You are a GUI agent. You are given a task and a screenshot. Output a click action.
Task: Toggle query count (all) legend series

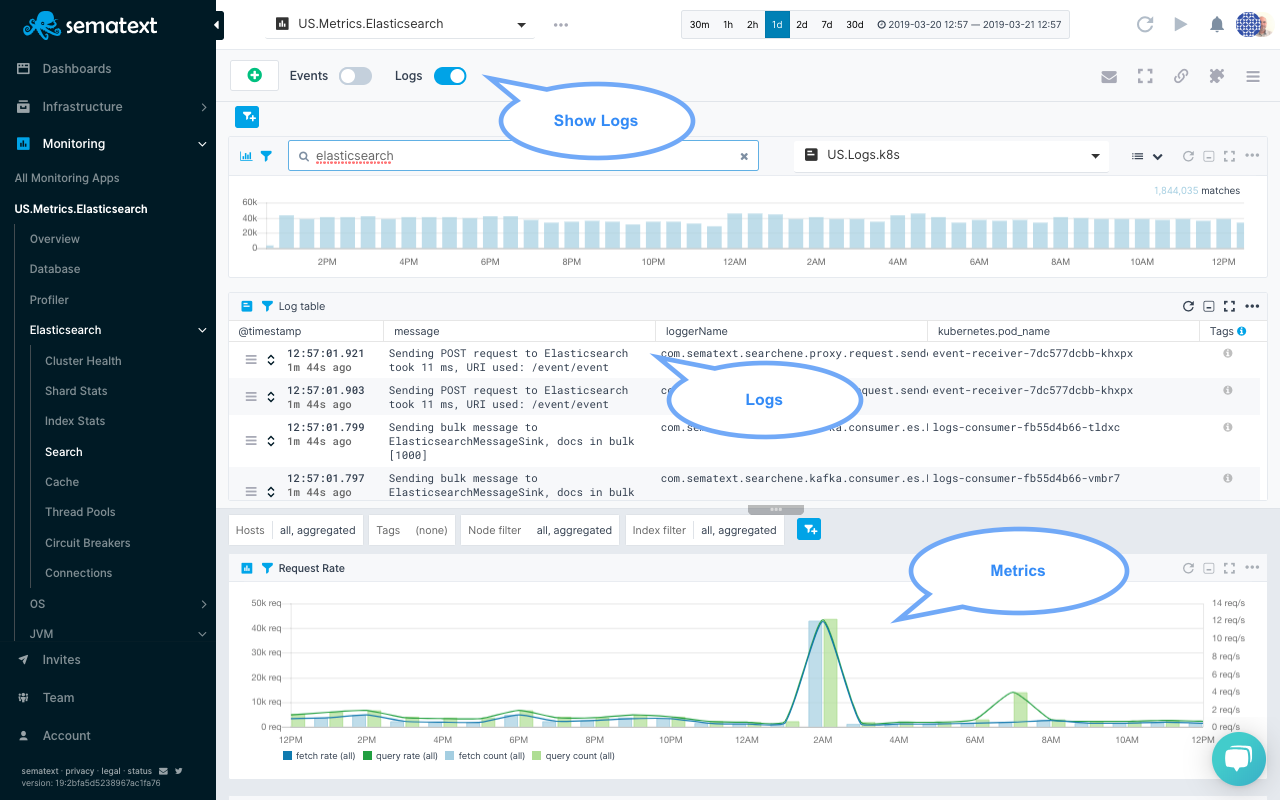click(573, 756)
